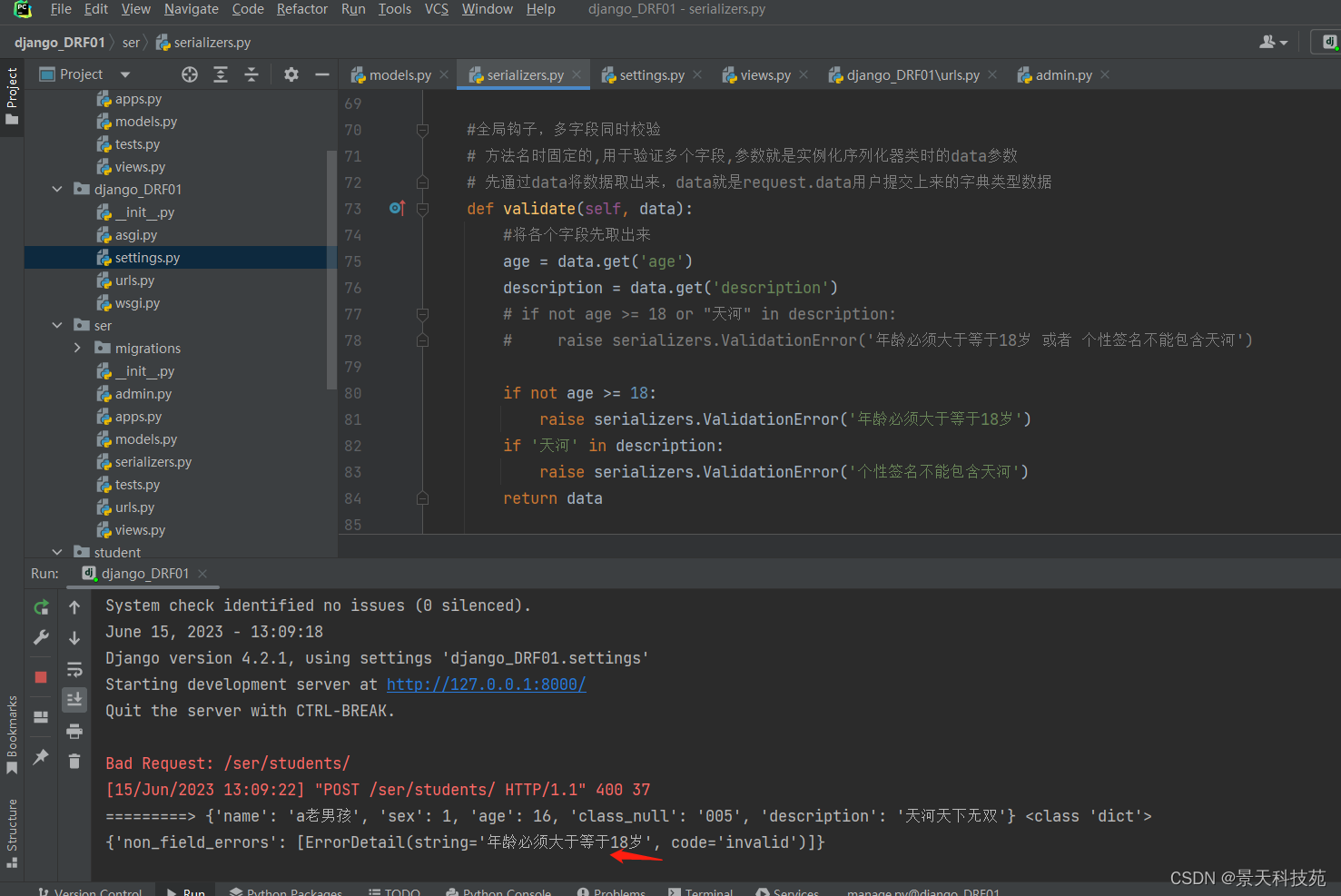Screen dimensions: 1341x896
Task: Click Expand All in Project panel
Action: [x=221, y=74]
